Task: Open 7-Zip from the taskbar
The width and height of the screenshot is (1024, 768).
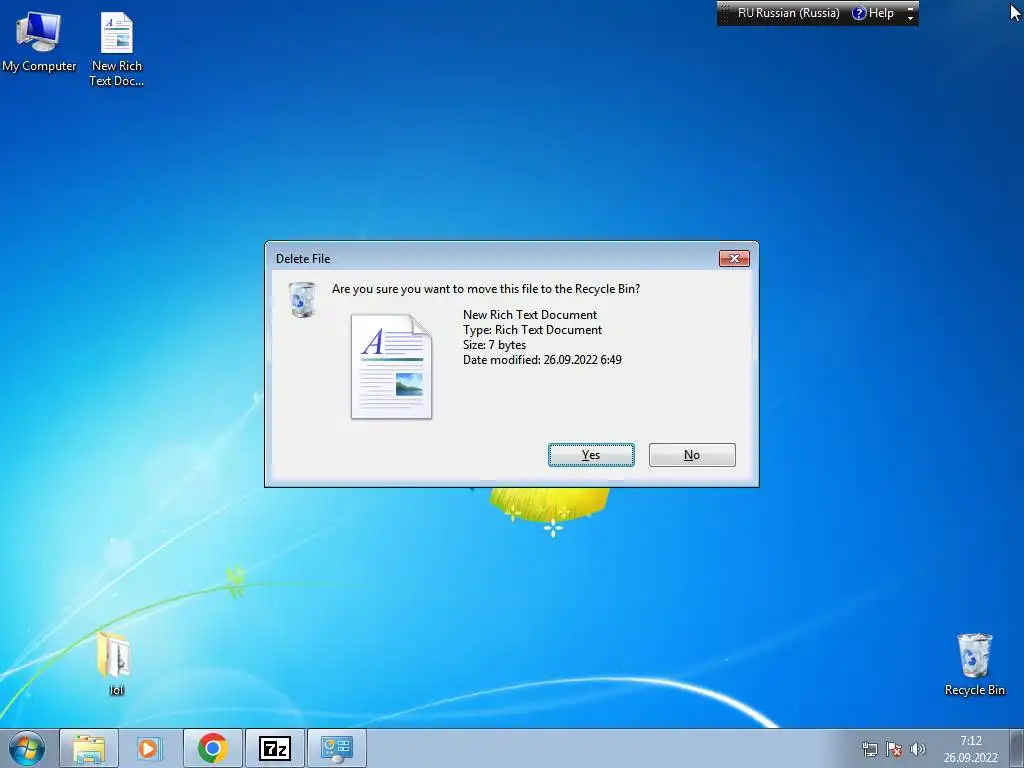Action: (x=275, y=748)
